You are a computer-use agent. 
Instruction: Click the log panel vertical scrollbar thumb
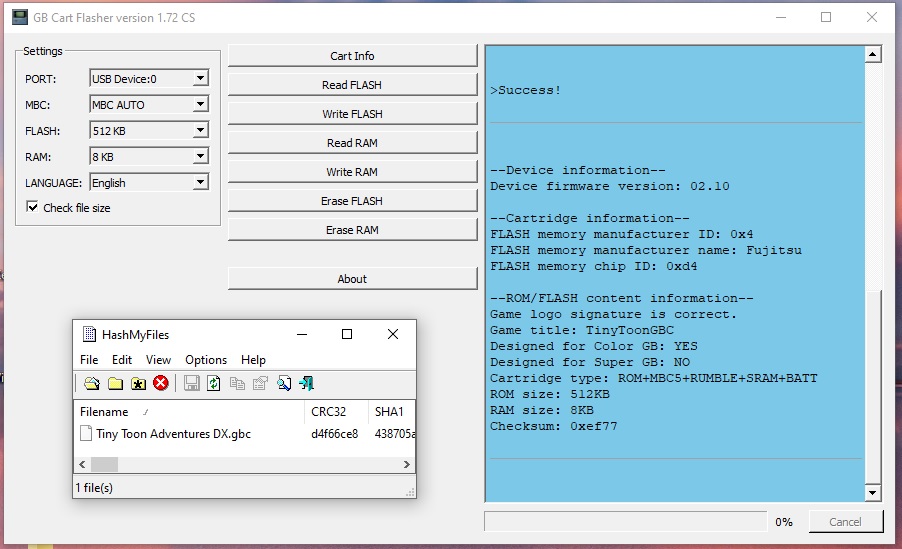click(873, 387)
